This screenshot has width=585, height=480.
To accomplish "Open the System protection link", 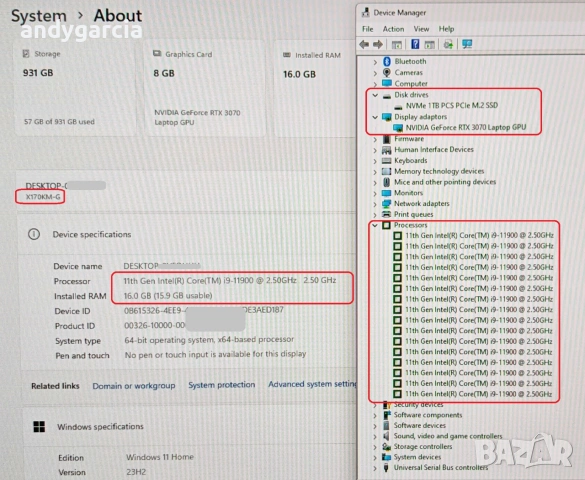I will 222,385.
